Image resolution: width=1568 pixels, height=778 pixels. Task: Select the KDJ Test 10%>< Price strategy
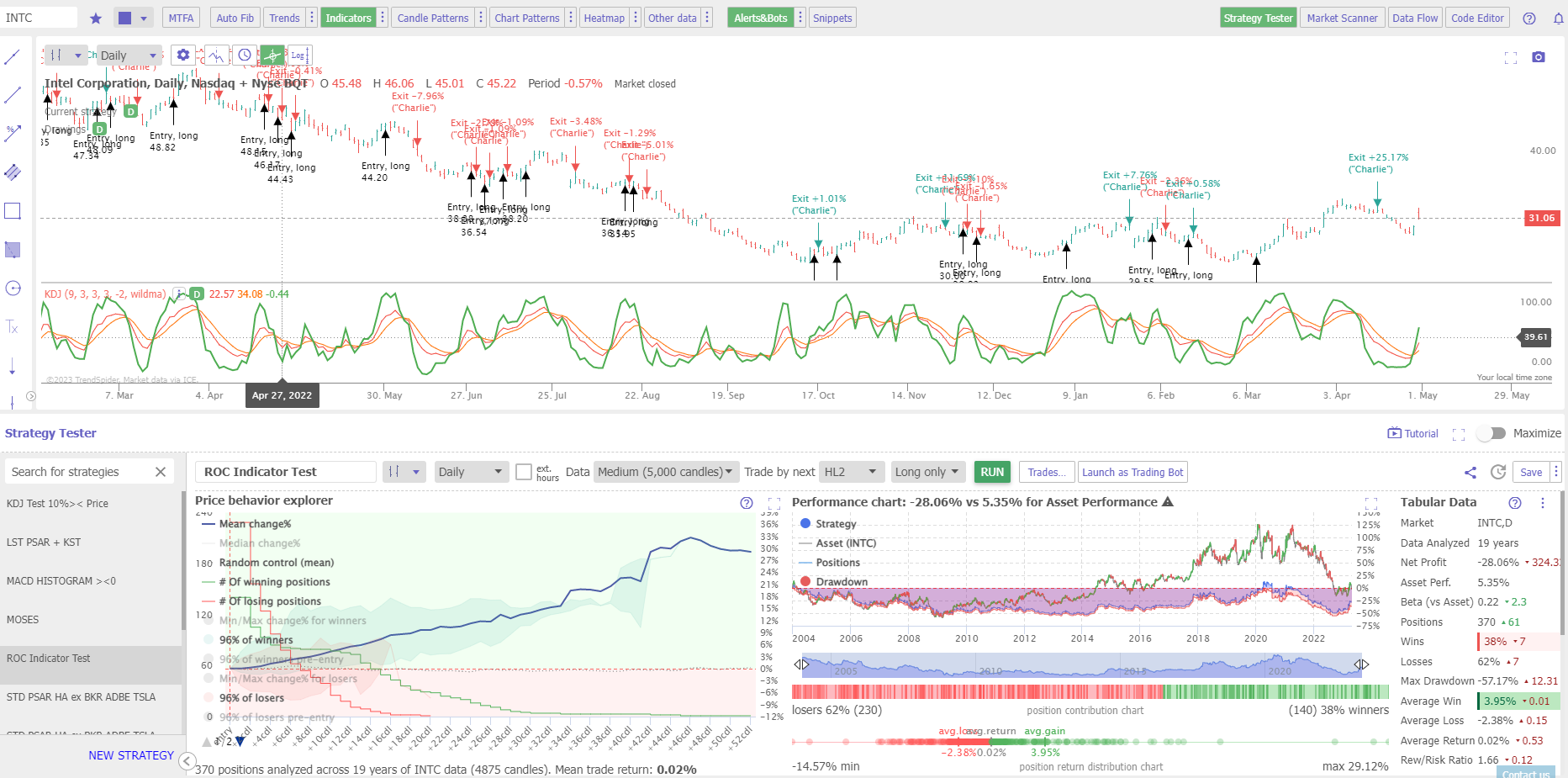(x=55, y=503)
